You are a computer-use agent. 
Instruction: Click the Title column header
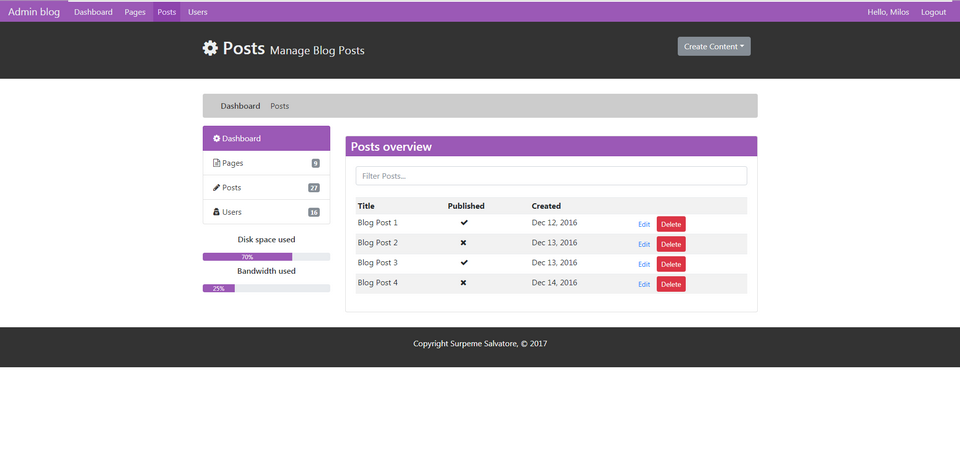[366, 206]
